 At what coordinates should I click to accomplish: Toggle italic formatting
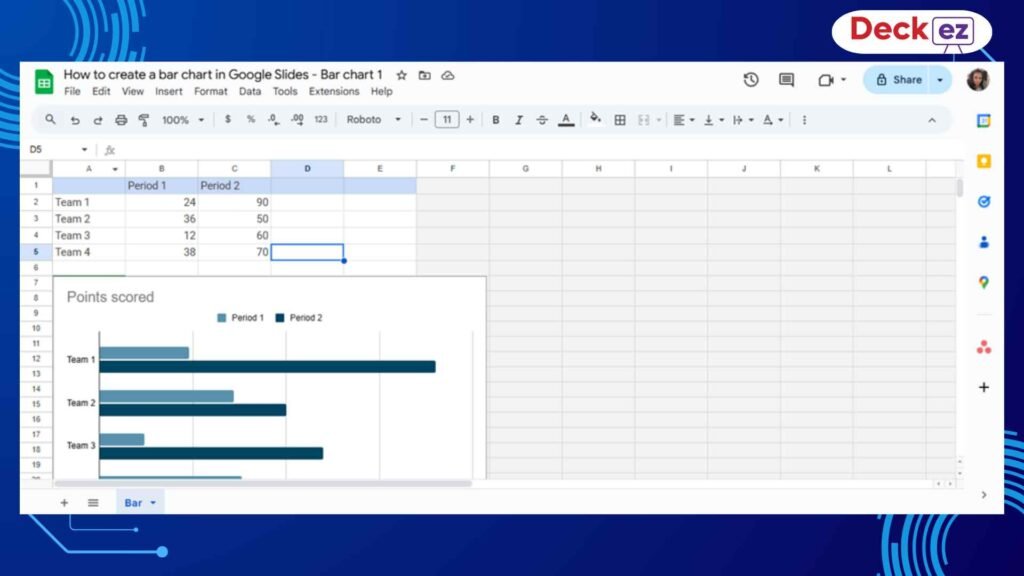[x=518, y=119]
